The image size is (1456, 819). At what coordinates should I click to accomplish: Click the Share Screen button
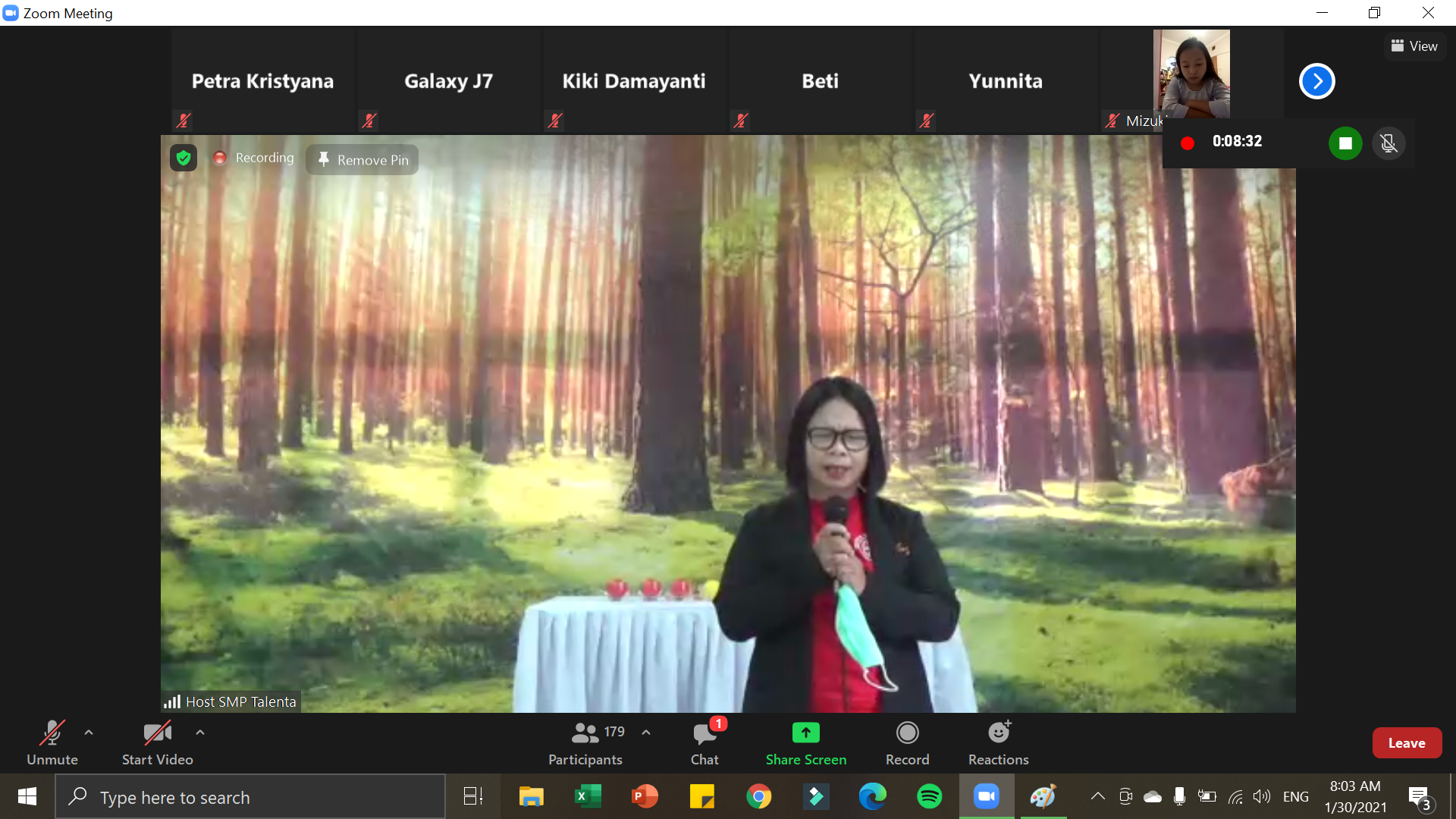(805, 742)
